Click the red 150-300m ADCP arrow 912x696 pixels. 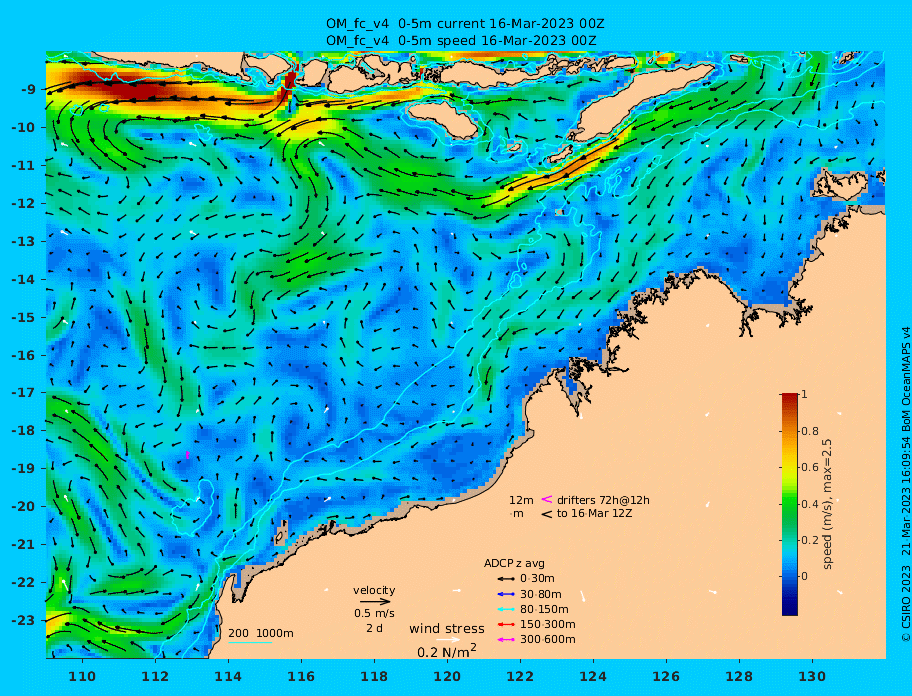coord(506,624)
